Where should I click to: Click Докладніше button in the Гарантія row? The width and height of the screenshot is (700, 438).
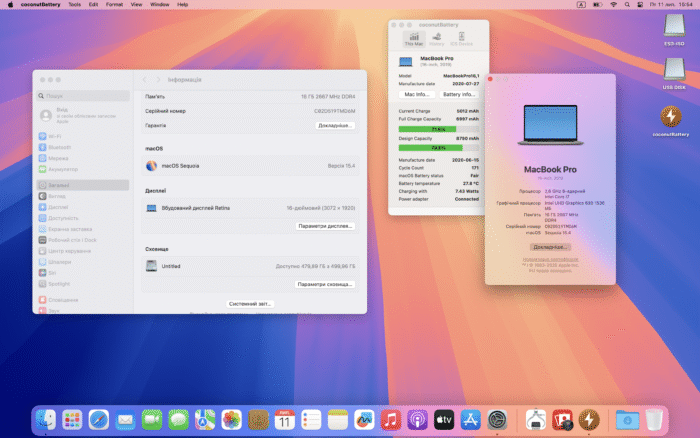point(335,125)
